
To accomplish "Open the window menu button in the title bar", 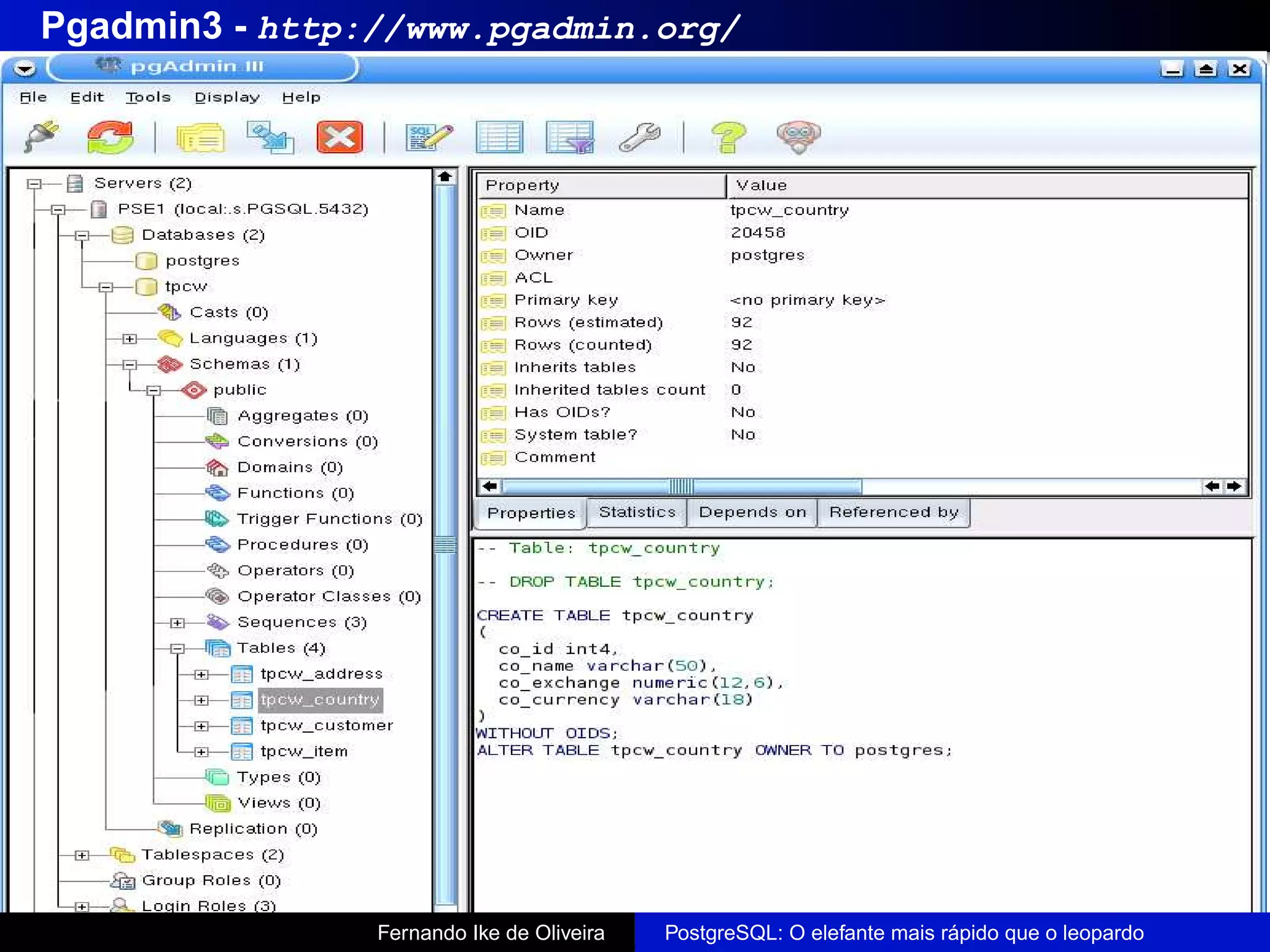I will 24,69.
